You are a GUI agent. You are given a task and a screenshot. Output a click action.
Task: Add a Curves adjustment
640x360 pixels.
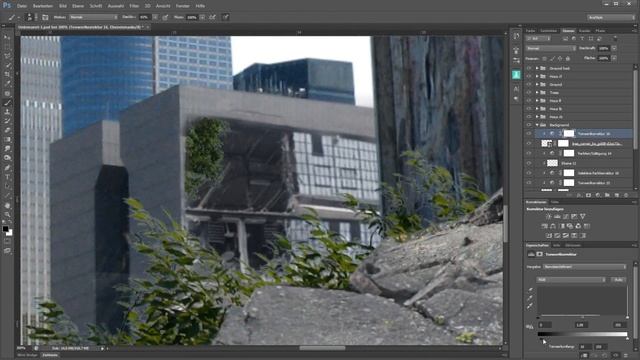click(x=566, y=216)
